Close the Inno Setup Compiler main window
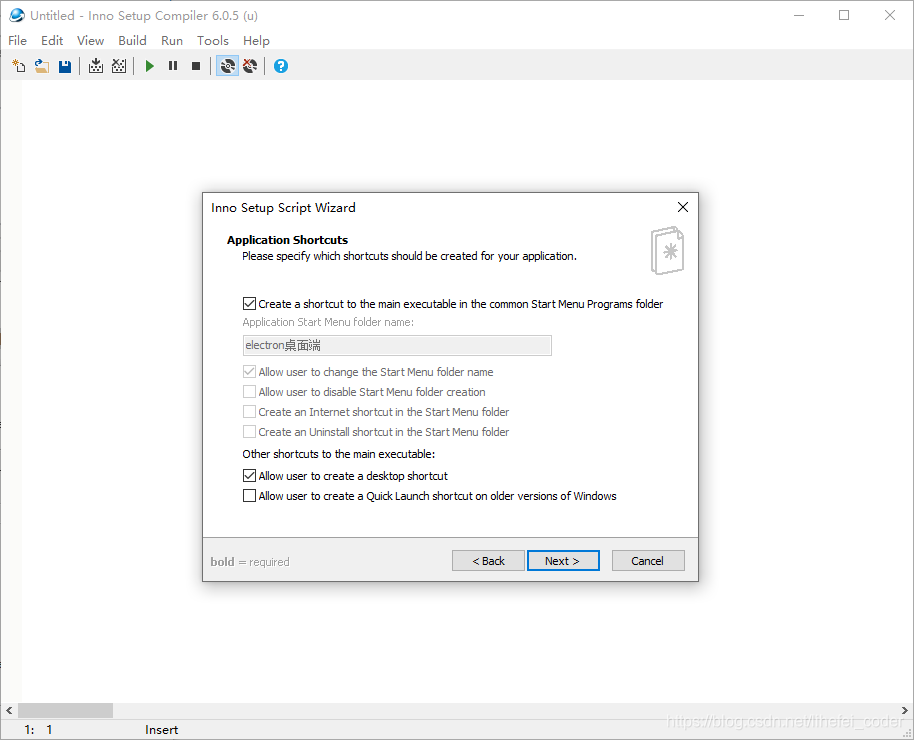 point(890,15)
